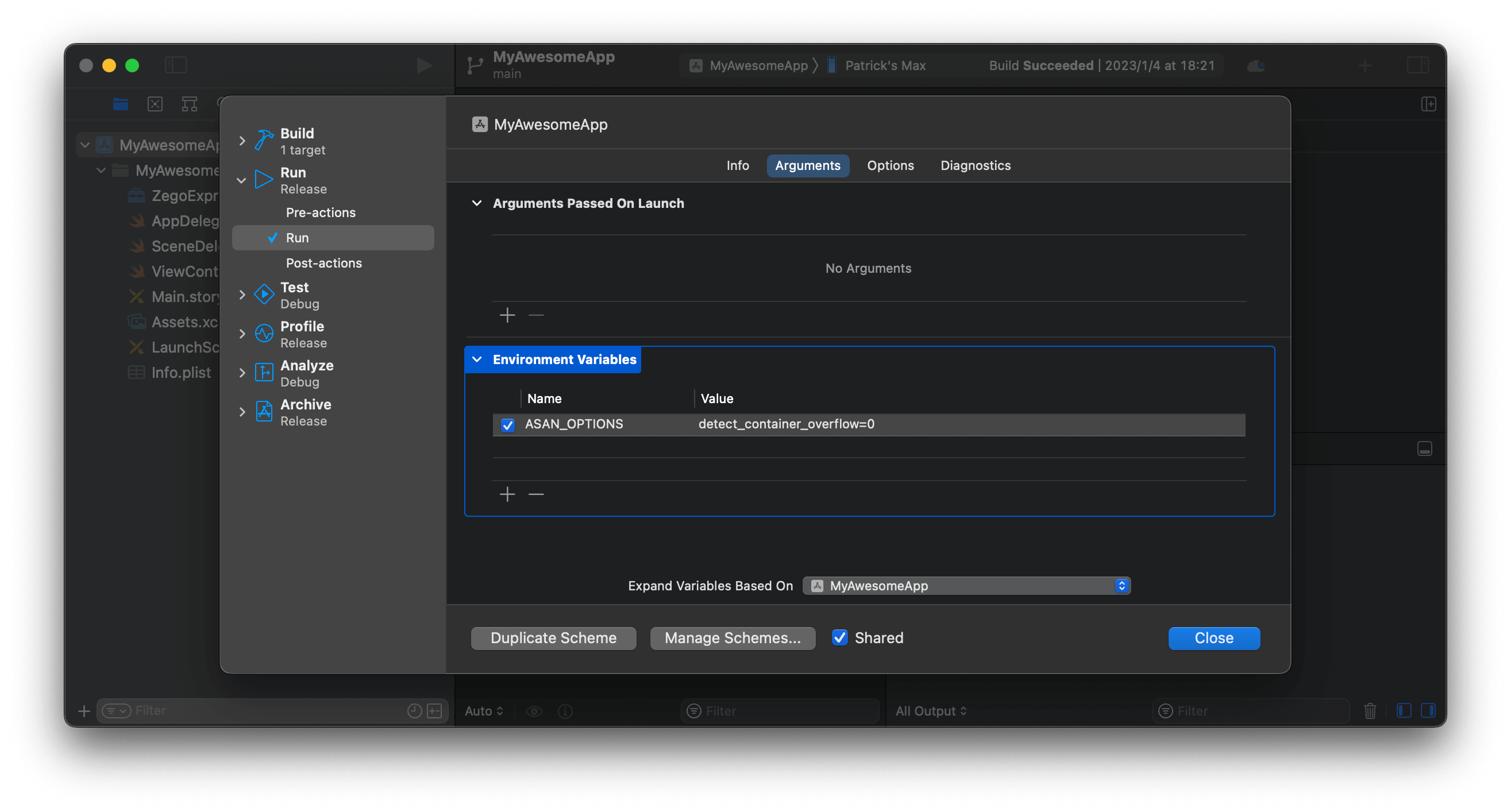Viewport: 1511px width, 812px height.
Task: Open the Source Control navigator icon
Action: (x=155, y=105)
